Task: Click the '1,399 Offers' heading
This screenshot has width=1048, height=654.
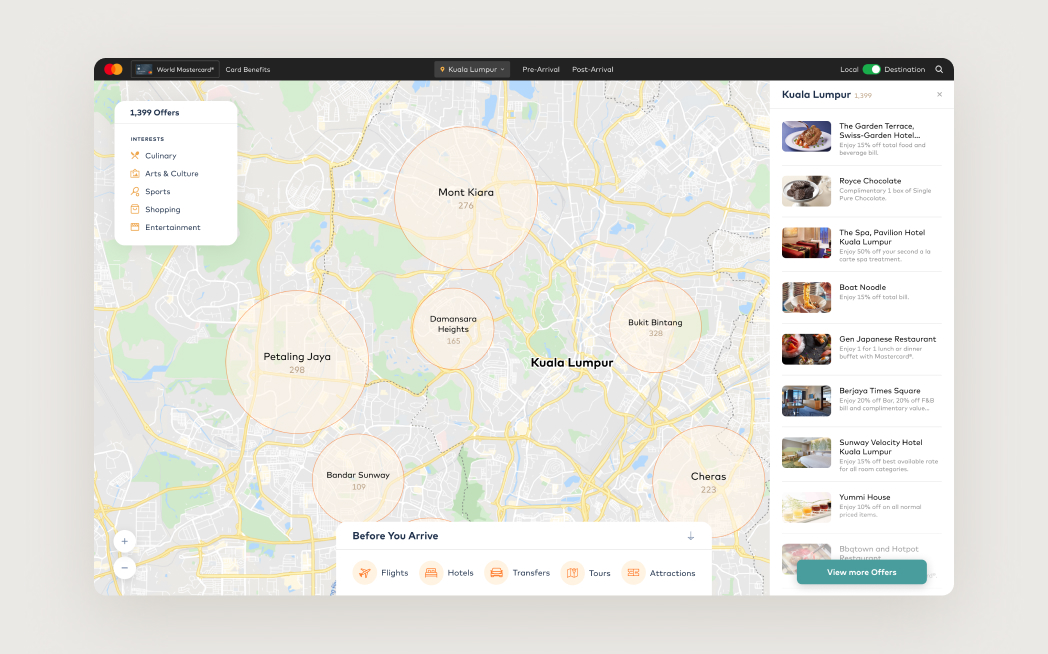Action: 154,113
